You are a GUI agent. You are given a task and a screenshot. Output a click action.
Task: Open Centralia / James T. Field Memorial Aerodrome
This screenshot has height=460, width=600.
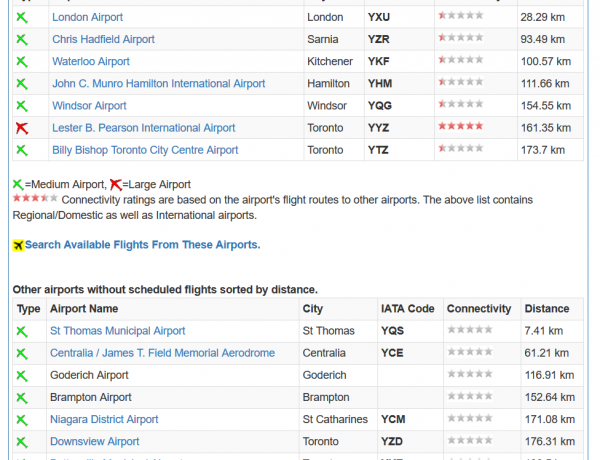pos(162,353)
